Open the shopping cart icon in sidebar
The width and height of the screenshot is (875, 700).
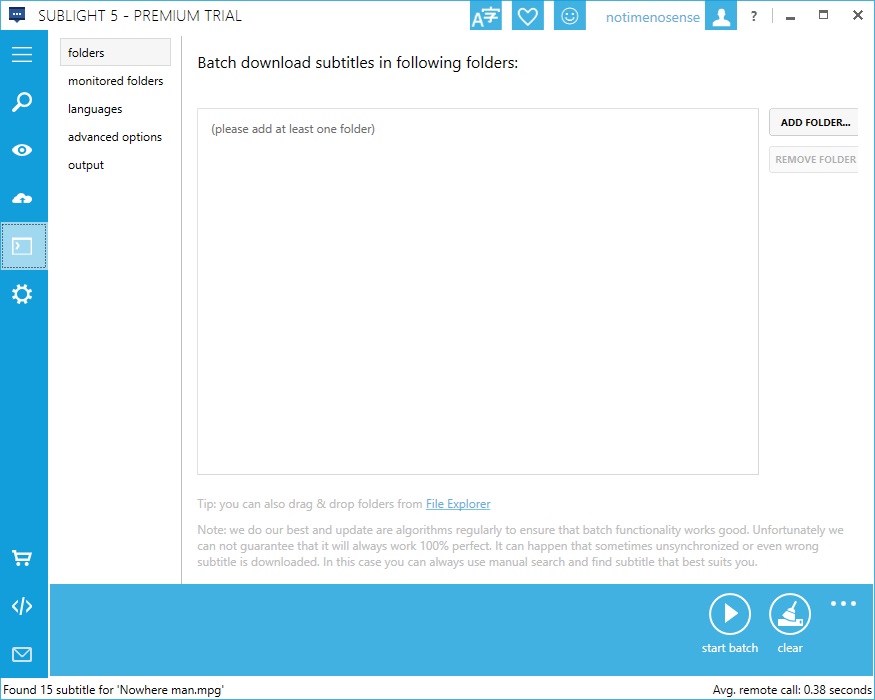[x=22, y=558]
